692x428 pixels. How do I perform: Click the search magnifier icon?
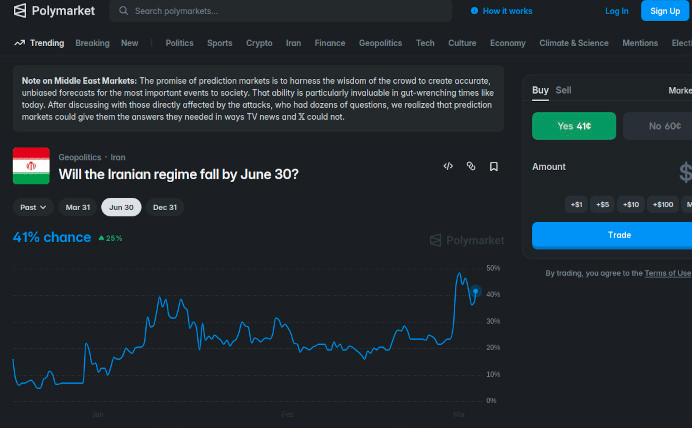tap(123, 11)
